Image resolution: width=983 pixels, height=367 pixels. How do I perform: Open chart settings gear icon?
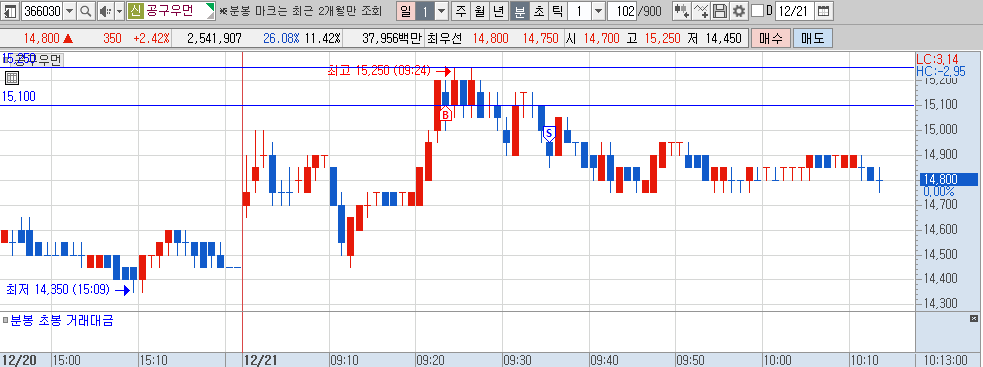(x=739, y=11)
